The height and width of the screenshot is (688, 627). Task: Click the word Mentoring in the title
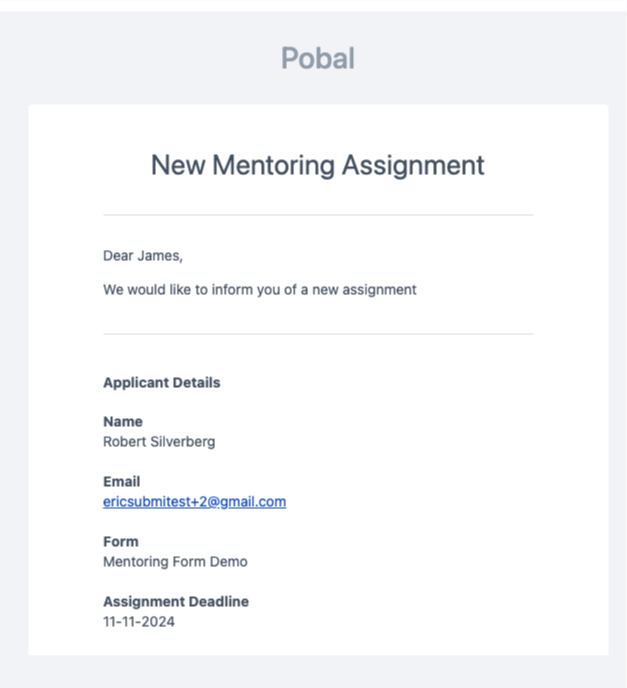click(x=273, y=165)
